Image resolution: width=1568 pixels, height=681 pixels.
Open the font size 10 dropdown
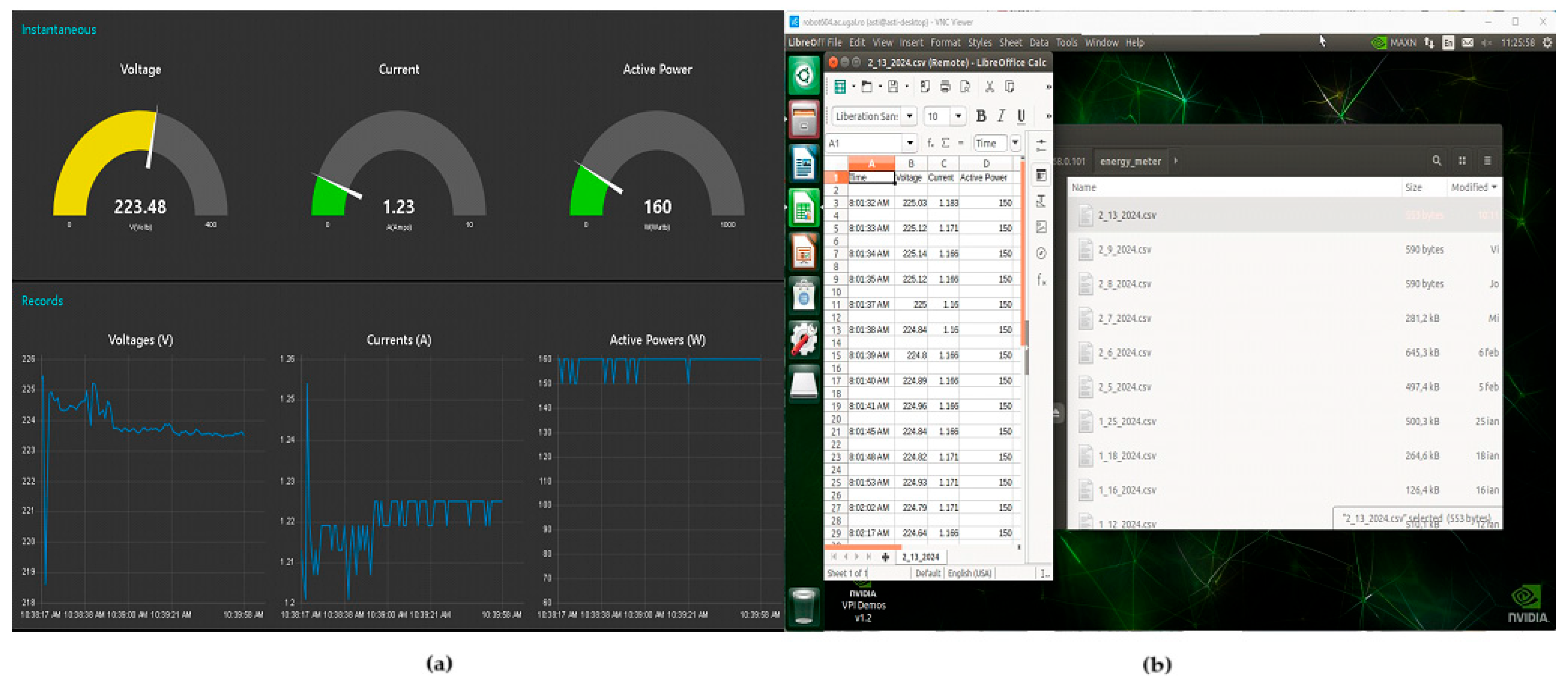point(958,116)
